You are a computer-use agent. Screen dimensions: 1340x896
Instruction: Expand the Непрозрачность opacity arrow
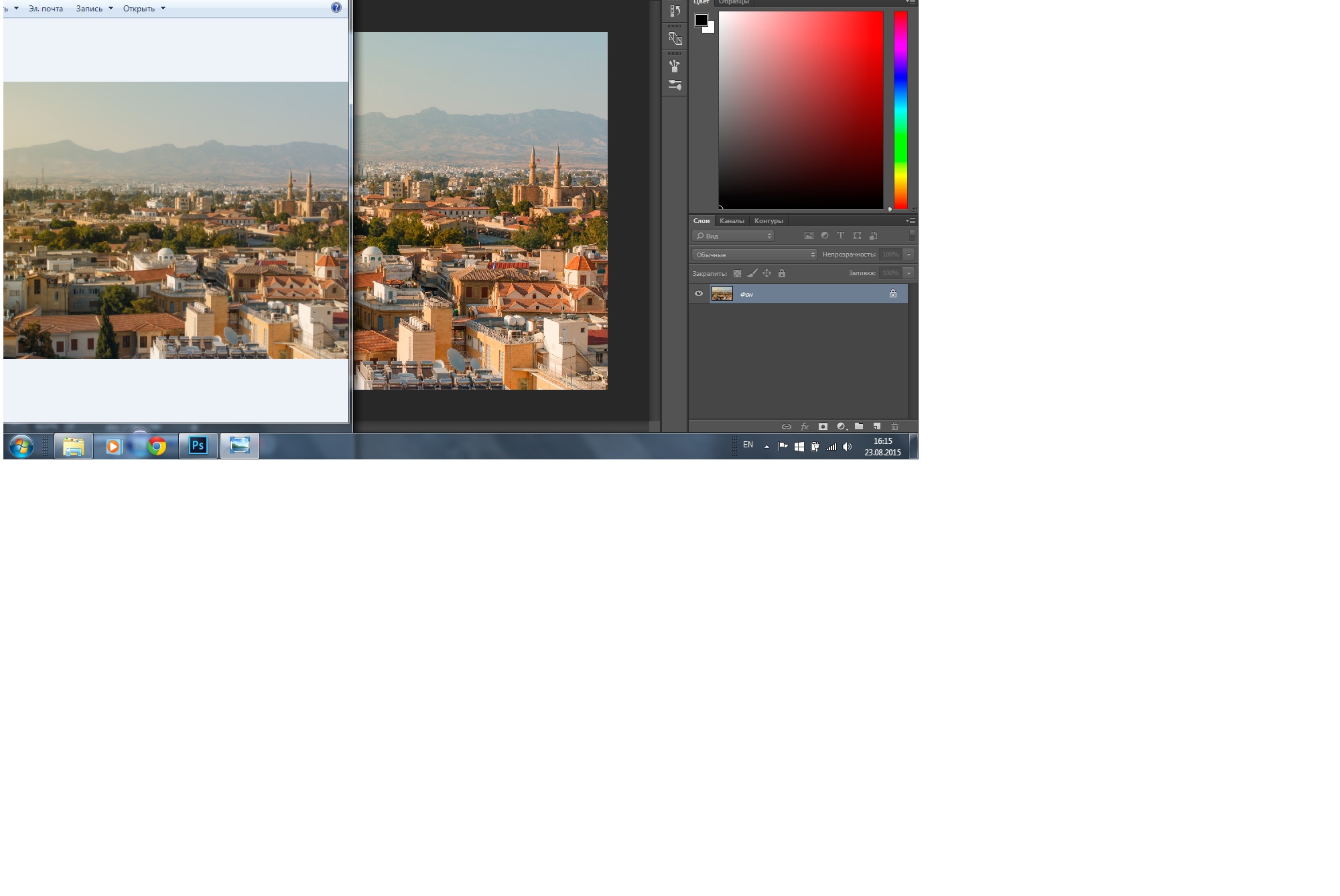pos(909,254)
